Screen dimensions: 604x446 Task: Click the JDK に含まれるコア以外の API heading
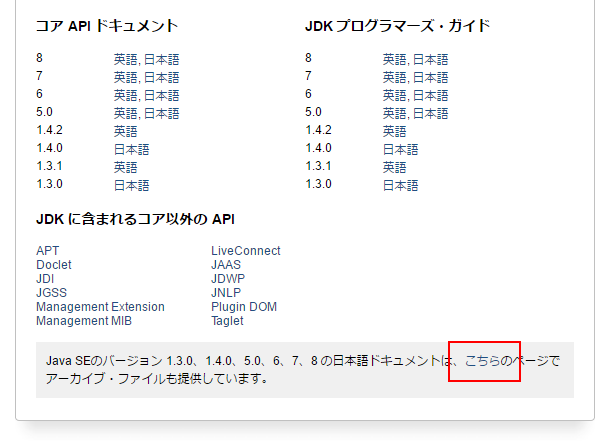(x=135, y=219)
